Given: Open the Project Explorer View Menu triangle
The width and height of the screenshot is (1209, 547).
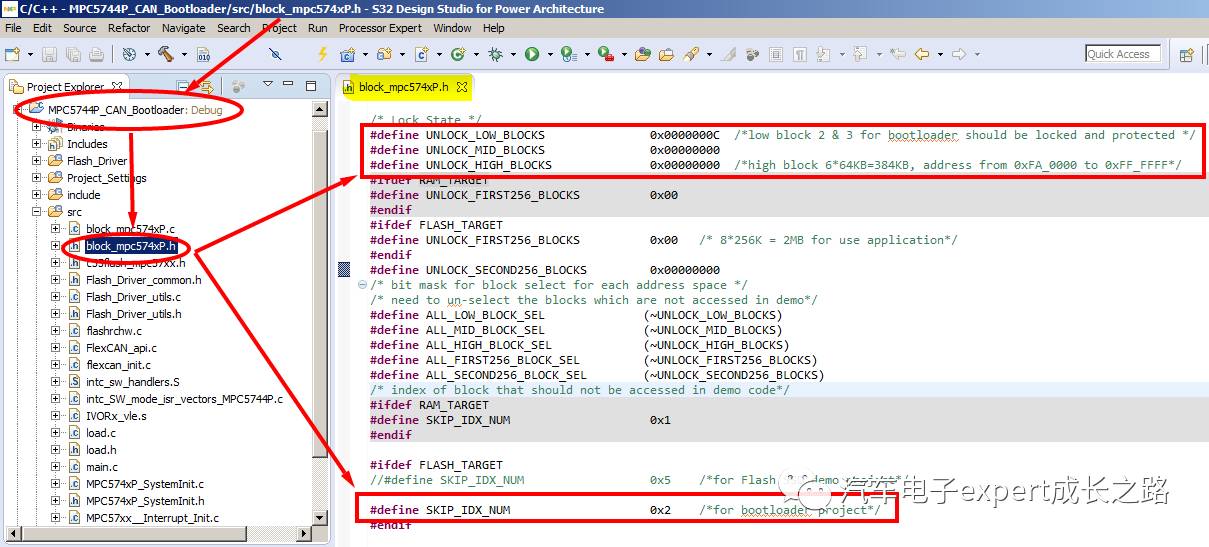Looking at the screenshot, I should (x=268, y=85).
